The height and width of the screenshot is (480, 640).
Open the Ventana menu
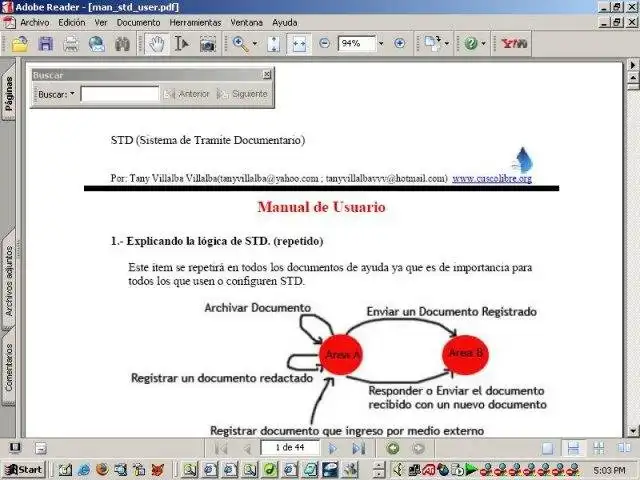pos(246,22)
